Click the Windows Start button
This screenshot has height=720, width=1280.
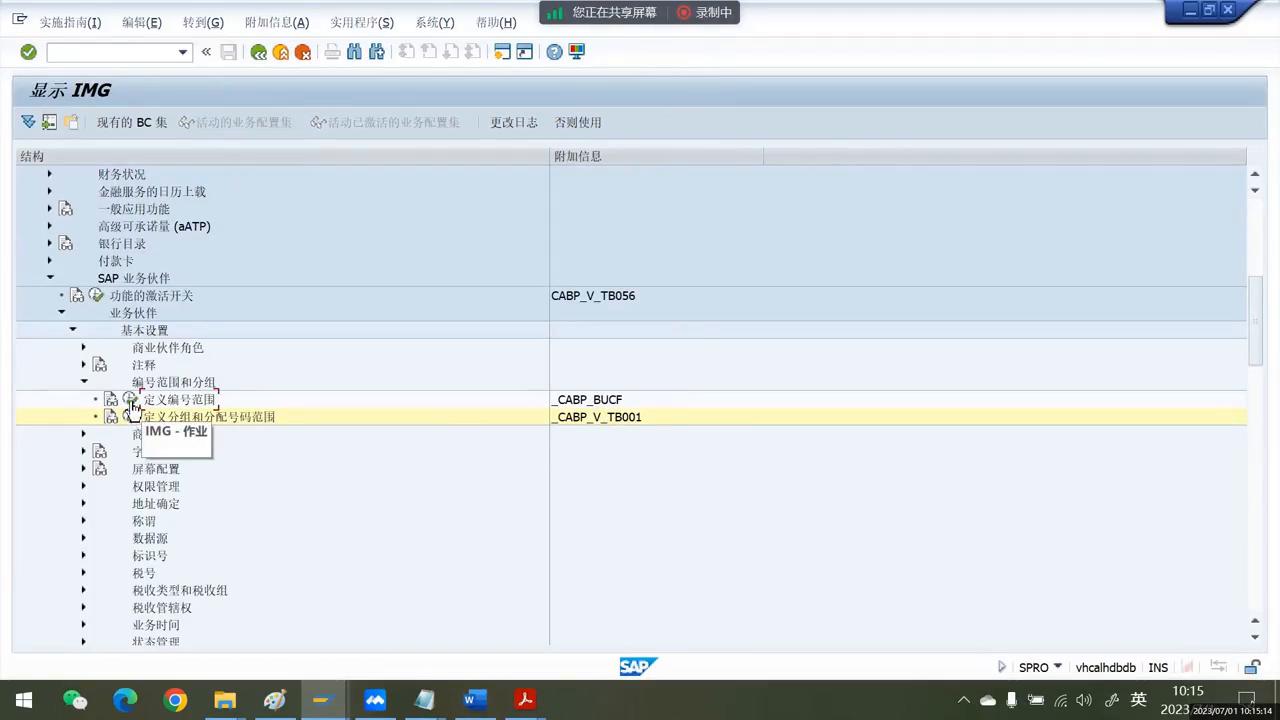pyautogui.click(x=24, y=700)
